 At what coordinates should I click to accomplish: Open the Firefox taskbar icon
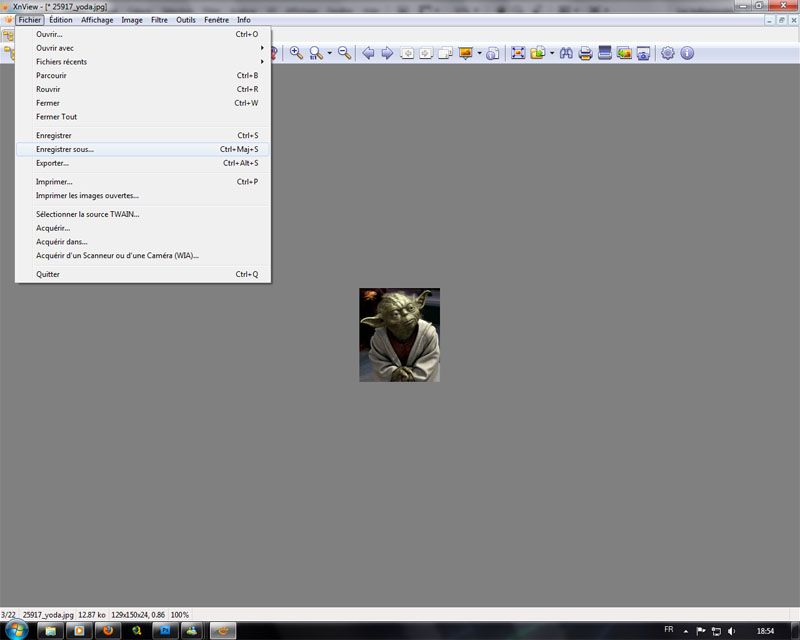coord(108,631)
